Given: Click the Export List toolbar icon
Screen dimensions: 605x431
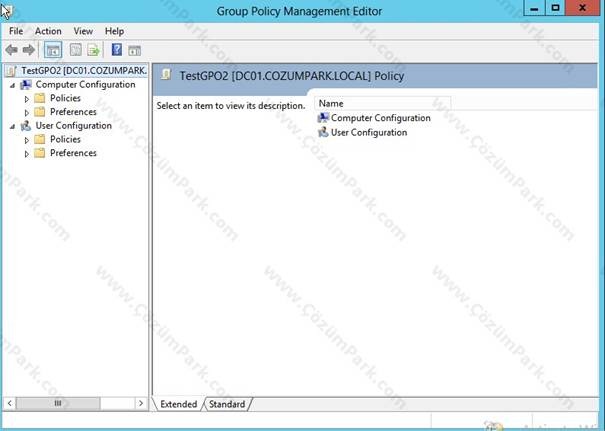Looking at the screenshot, I should click(x=93, y=50).
